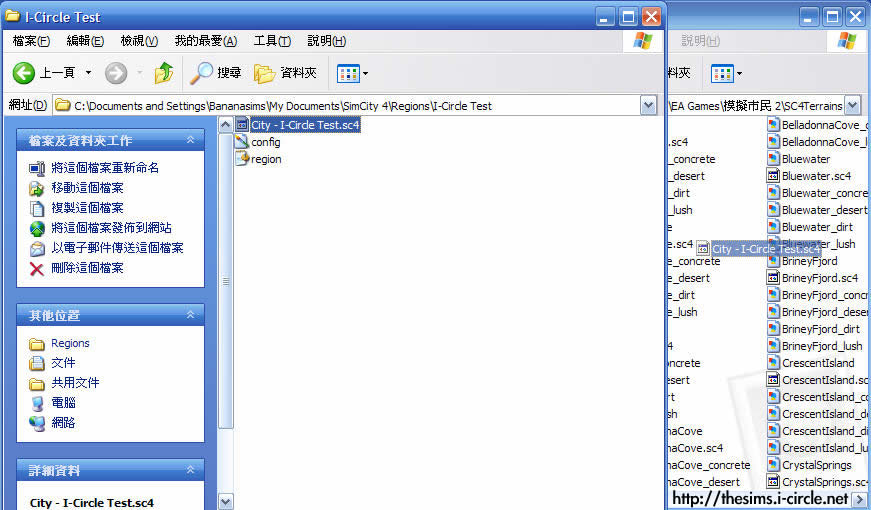This screenshot has width=871, height=510.
Task: Toggle the Folders (資料夾) pane button
Action: pyautogui.click(x=285, y=73)
